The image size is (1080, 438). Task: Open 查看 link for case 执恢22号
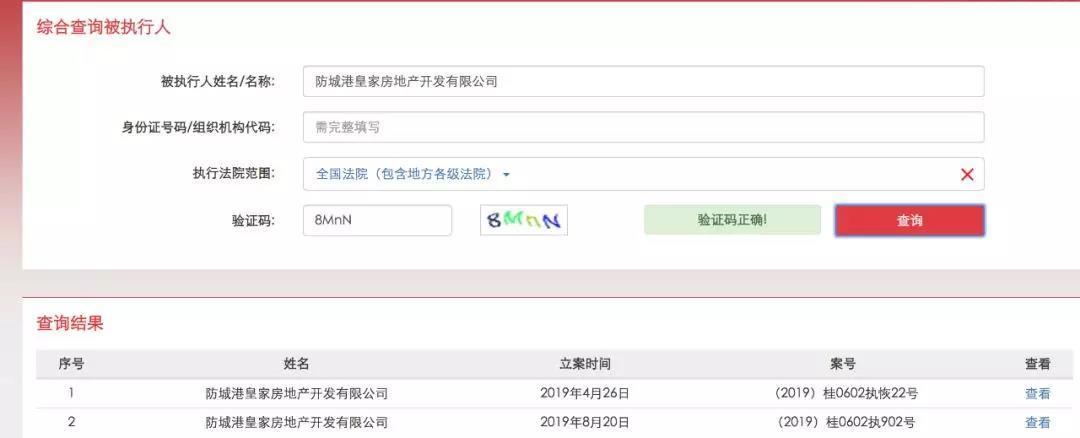[x=1037, y=394]
